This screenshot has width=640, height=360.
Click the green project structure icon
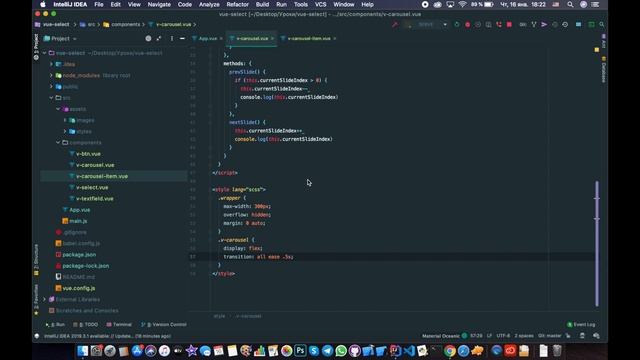click(591, 24)
